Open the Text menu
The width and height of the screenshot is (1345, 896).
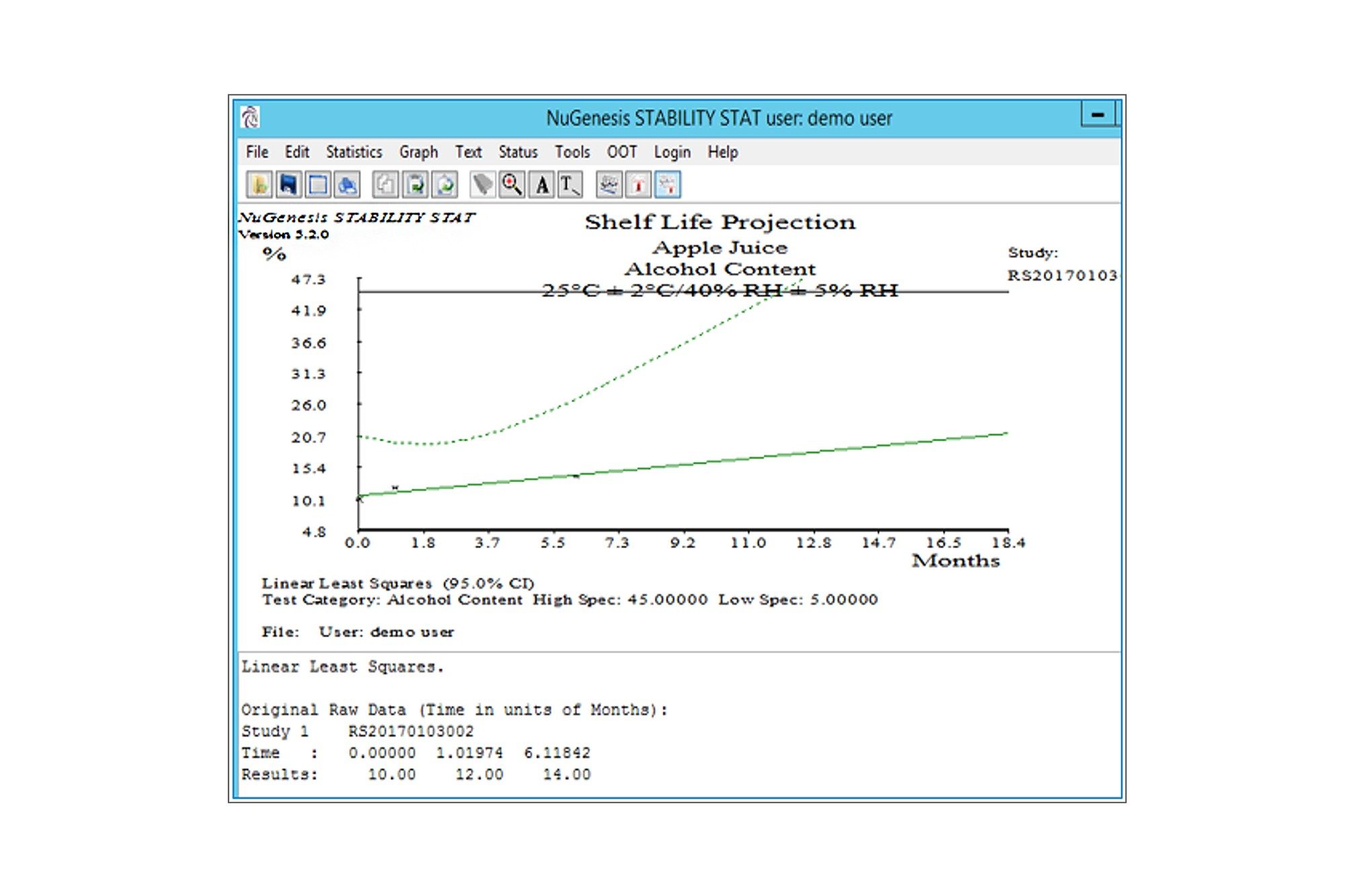click(x=468, y=152)
